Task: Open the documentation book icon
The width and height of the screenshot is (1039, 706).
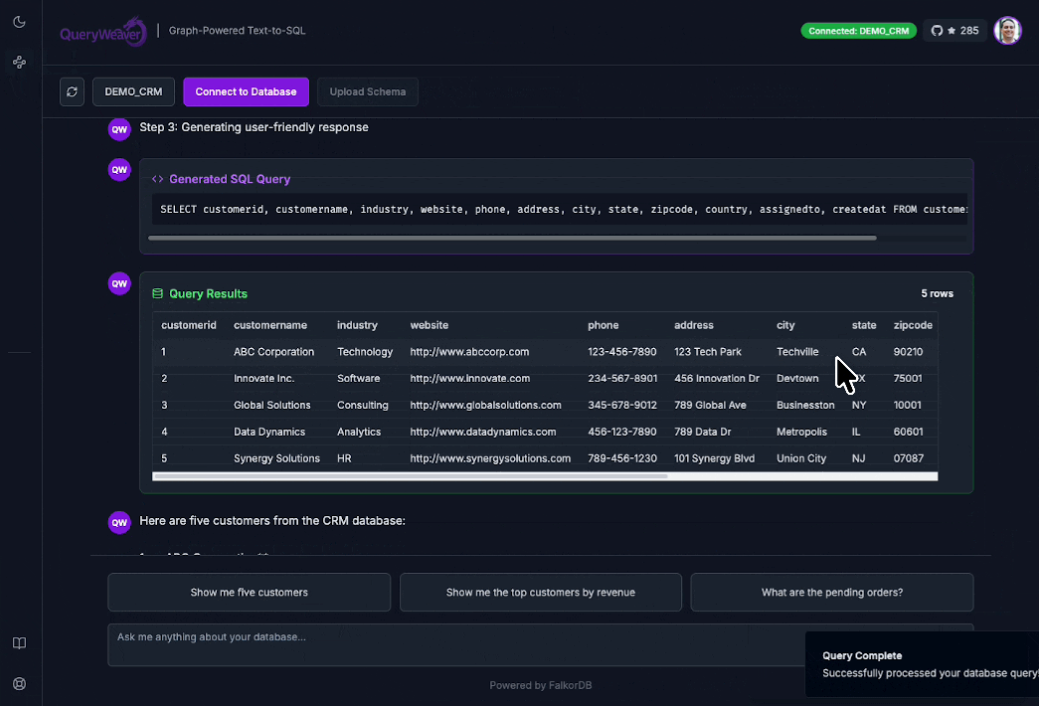Action: (19, 643)
